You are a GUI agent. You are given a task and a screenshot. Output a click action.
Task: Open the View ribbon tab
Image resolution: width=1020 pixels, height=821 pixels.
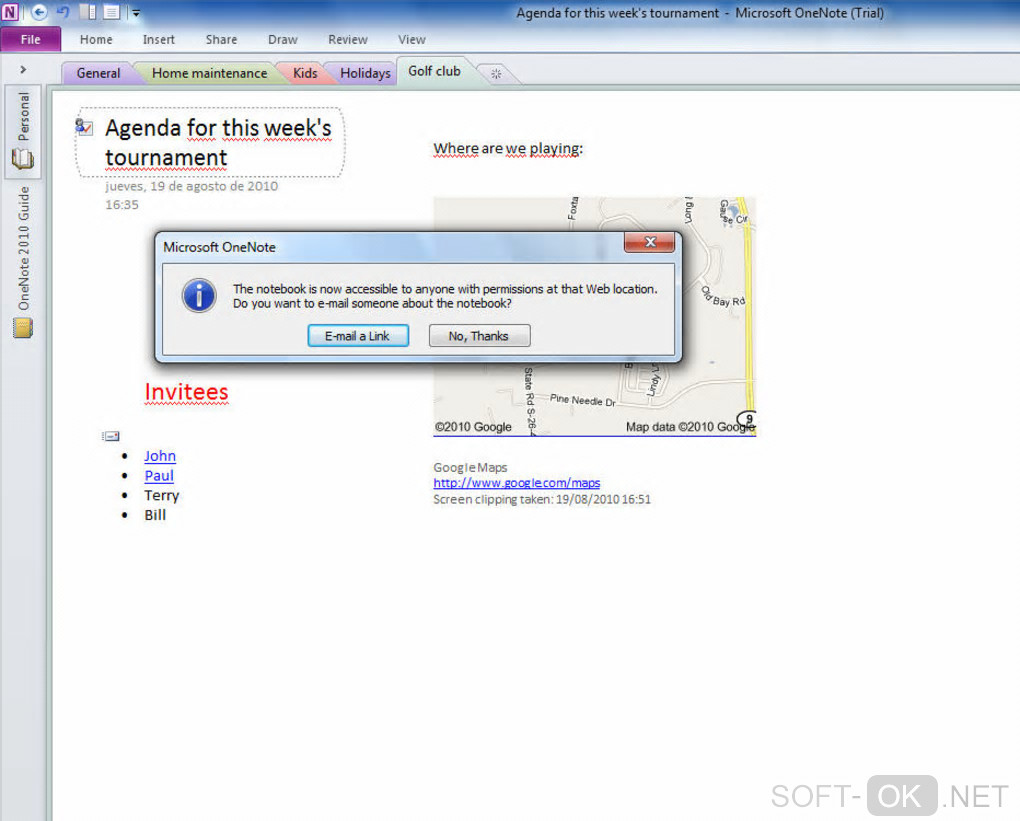click(412, 40)
